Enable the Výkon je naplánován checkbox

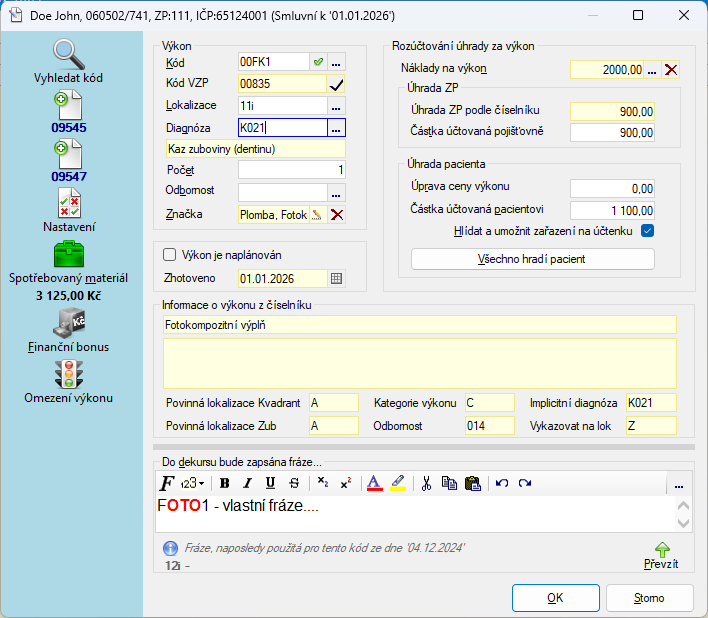[169, 254]
